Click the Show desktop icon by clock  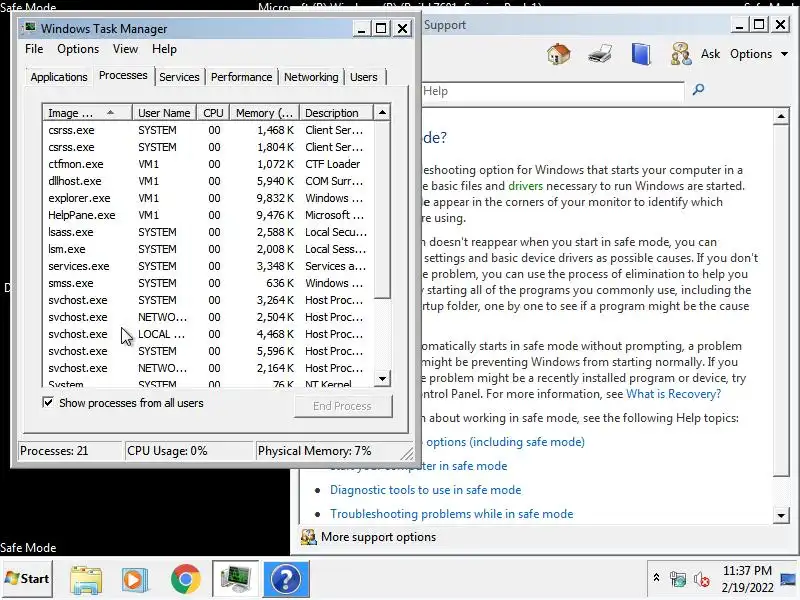(x=789, y=579)
